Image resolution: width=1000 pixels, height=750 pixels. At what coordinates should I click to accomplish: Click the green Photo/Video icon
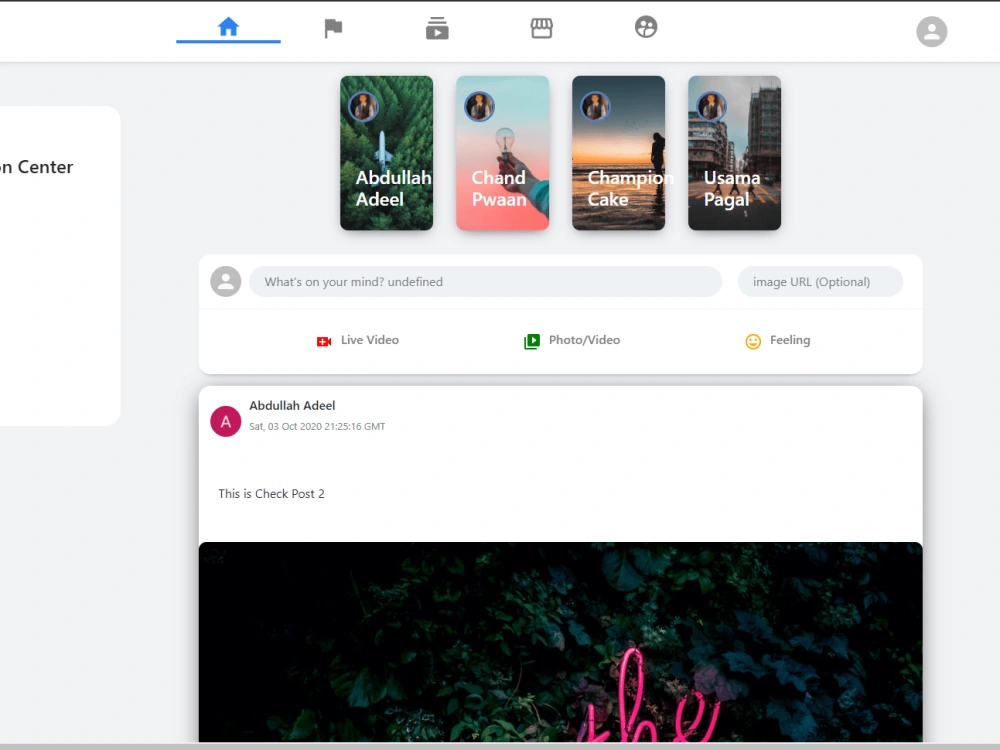[x=532, y=340]
